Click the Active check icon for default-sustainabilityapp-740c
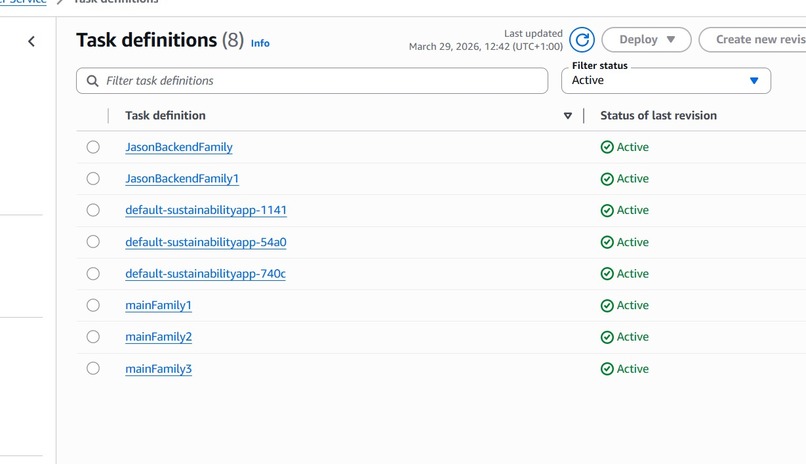 607,274
